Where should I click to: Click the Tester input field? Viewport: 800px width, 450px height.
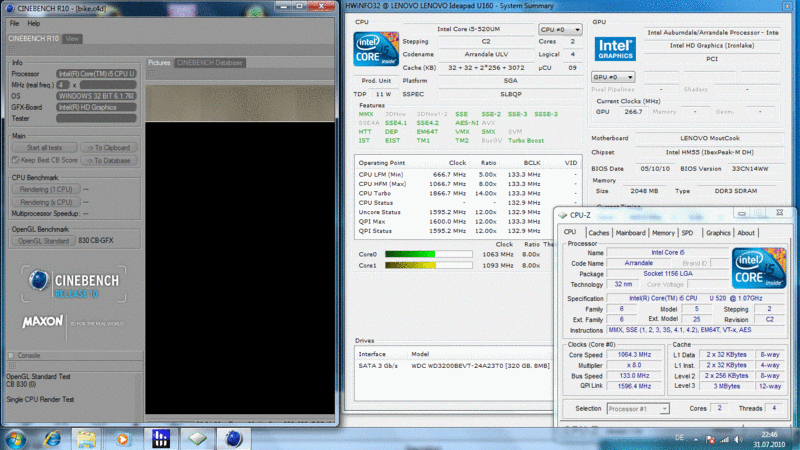(x=96, y=118)
